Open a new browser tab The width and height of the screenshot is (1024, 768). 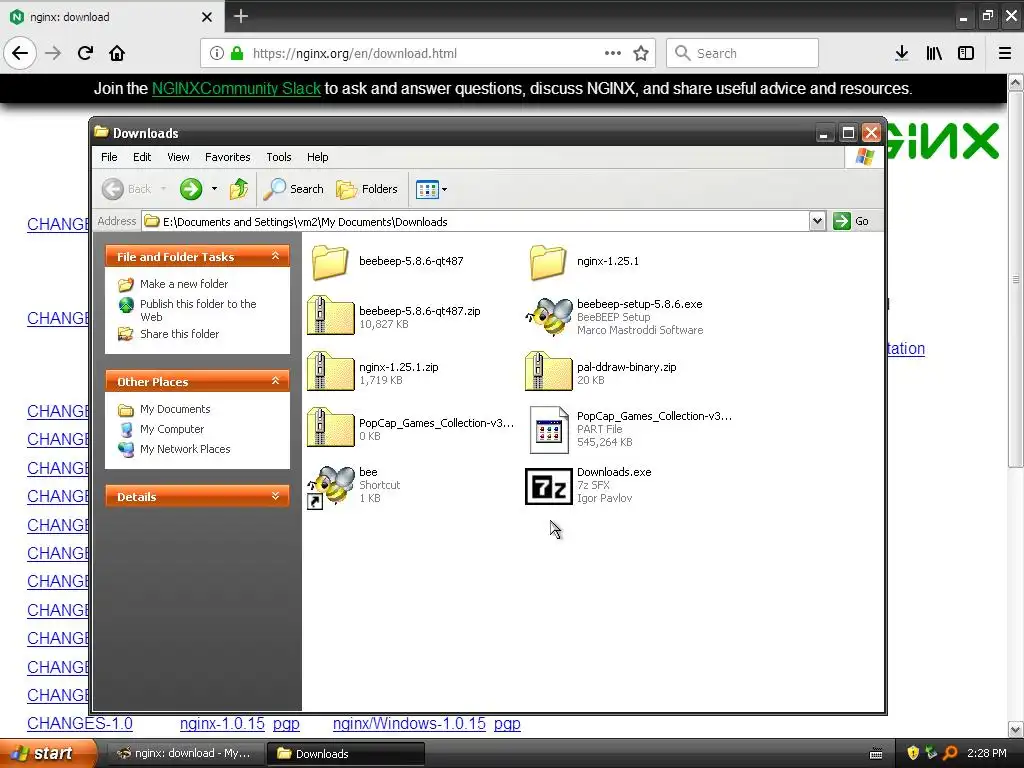(x=240, y=16)
